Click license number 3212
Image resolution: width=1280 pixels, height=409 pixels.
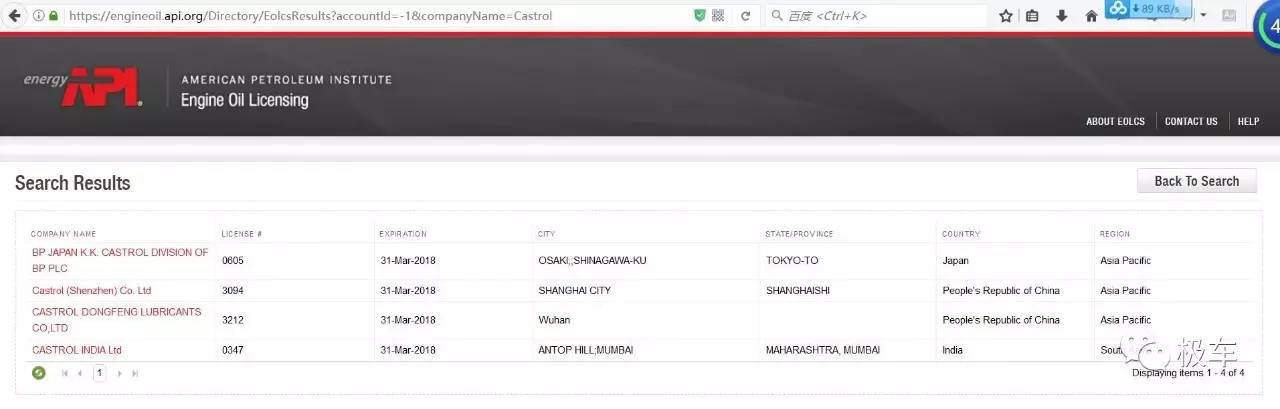click(x=232, y=320)
